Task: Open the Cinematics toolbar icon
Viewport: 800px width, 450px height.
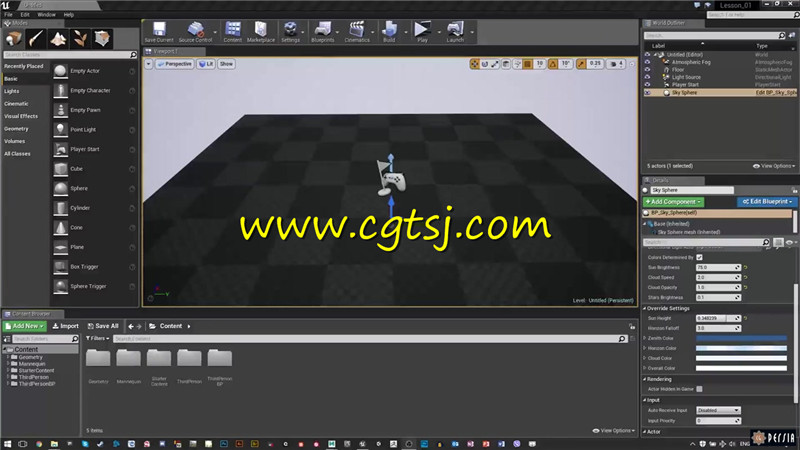Action: tap(357, 32)
